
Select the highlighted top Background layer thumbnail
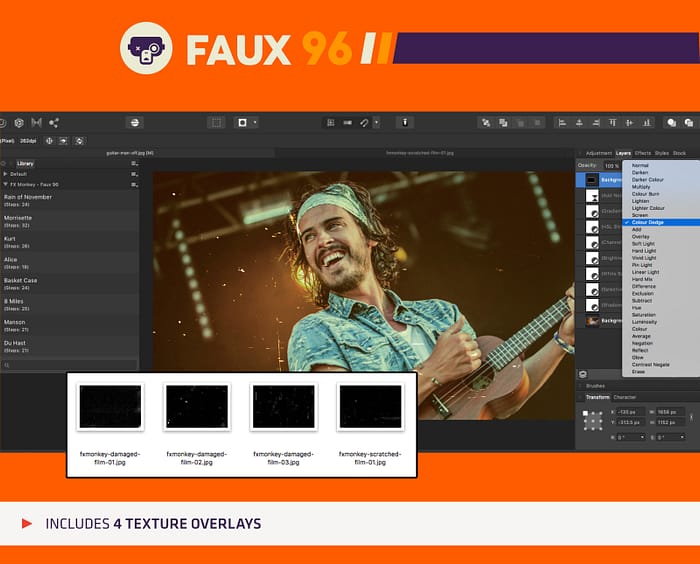coord(592,180)
